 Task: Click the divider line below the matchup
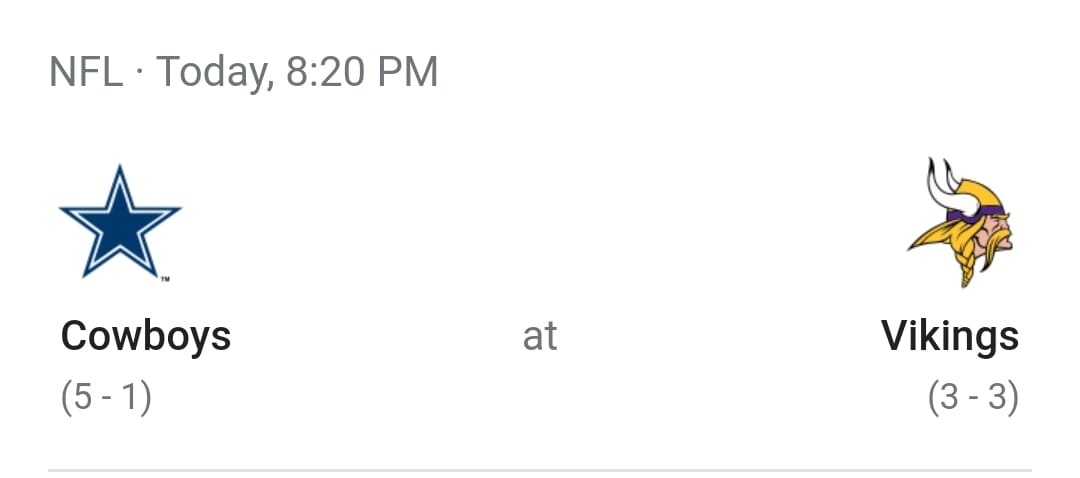coord(540,468)
